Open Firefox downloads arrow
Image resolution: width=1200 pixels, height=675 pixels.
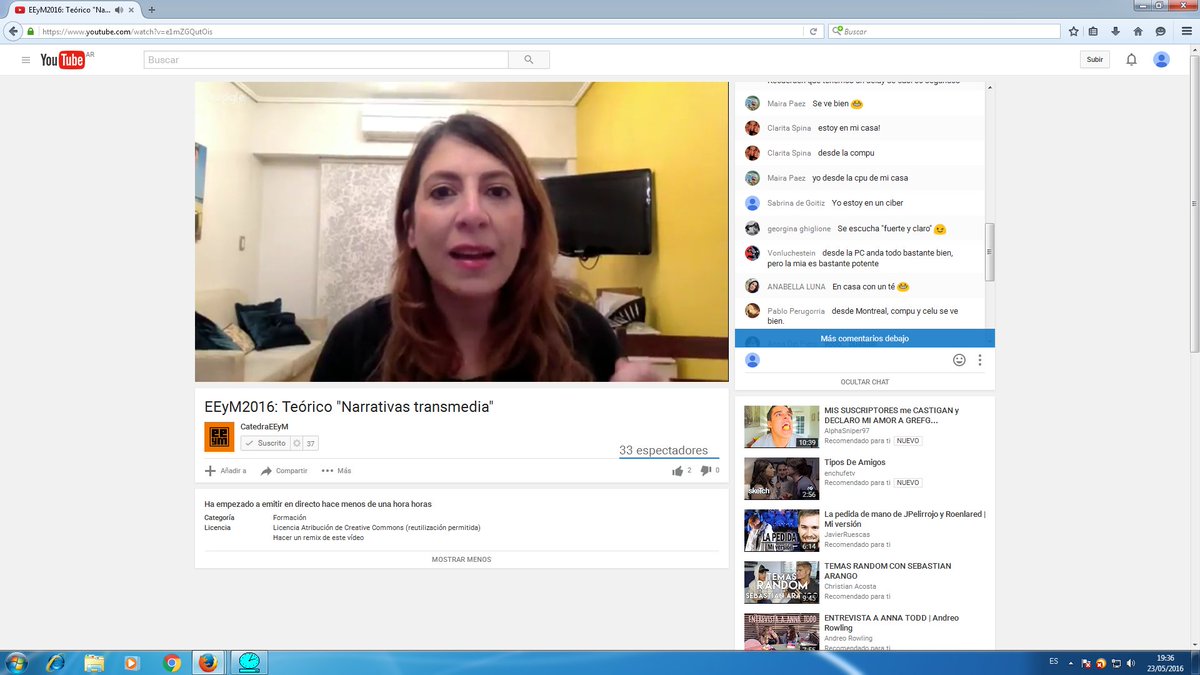click(1116, 31)
